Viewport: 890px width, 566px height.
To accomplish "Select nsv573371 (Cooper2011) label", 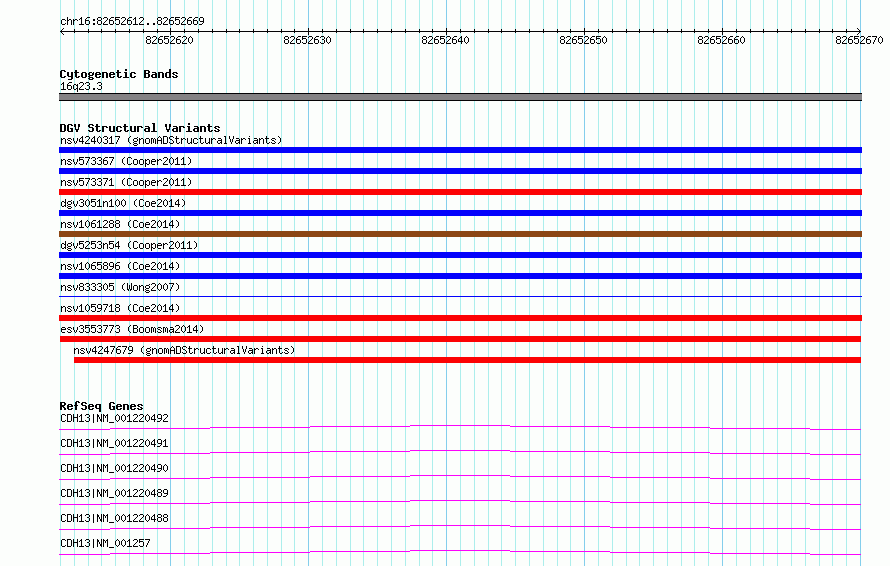I will [126, 182].
